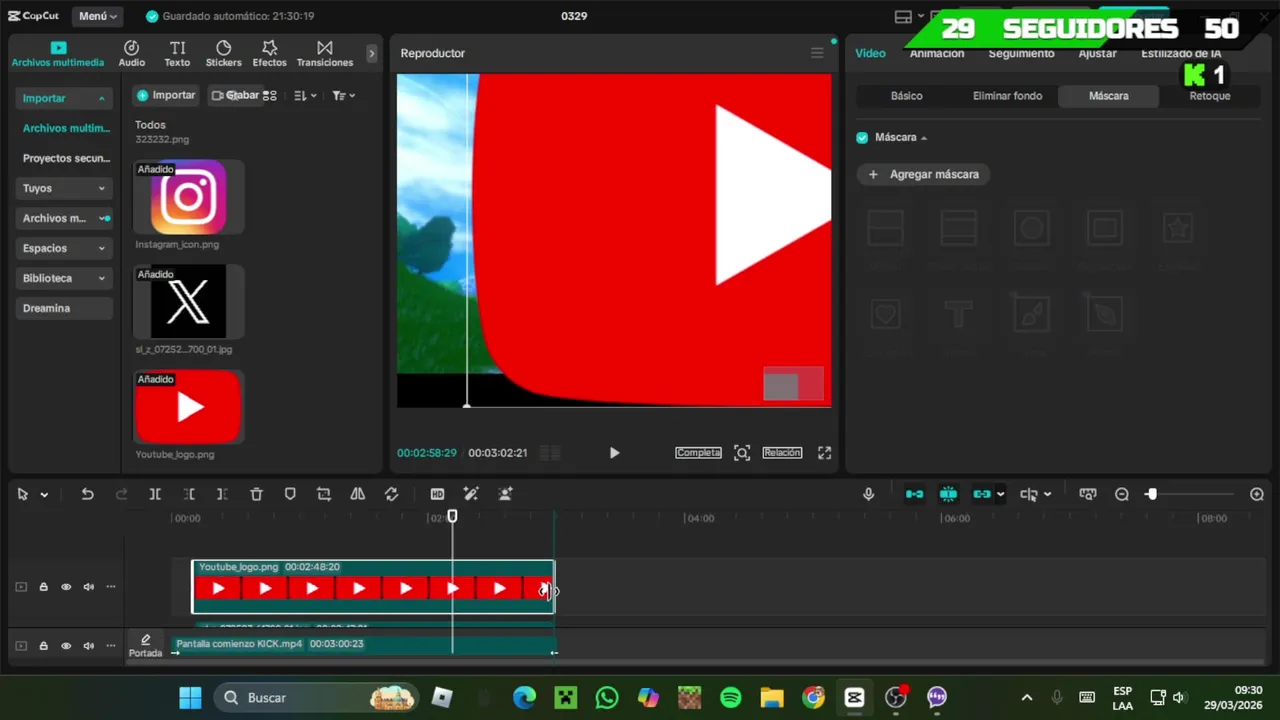This screenshot has width=1280, height=720.
Task: Open the Básico sub-tab
Action: pyautogui.click(x=907, y=96)
